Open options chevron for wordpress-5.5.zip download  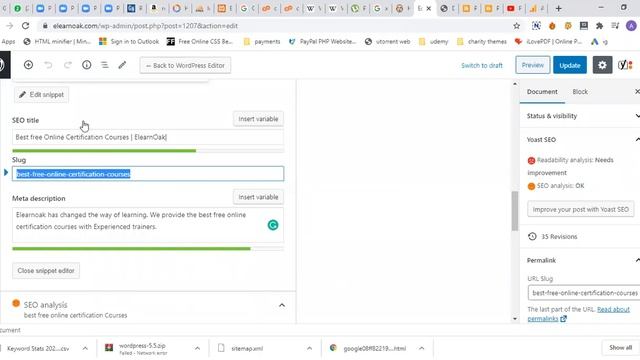coord(197,348)
